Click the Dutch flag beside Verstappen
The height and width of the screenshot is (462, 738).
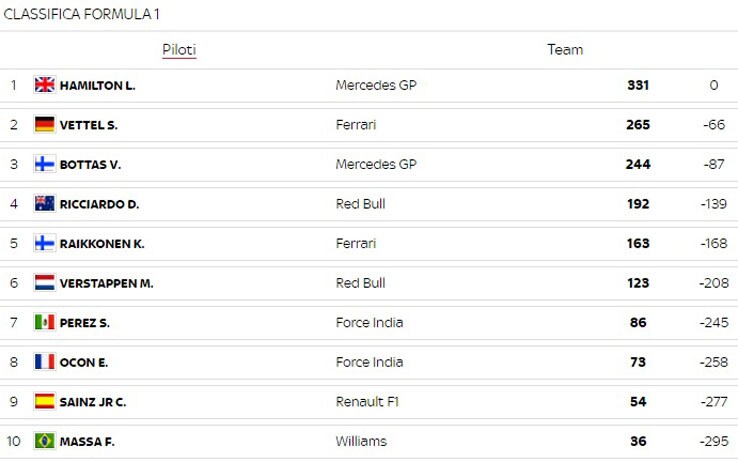pyautogui.click(x=45, y=283)
